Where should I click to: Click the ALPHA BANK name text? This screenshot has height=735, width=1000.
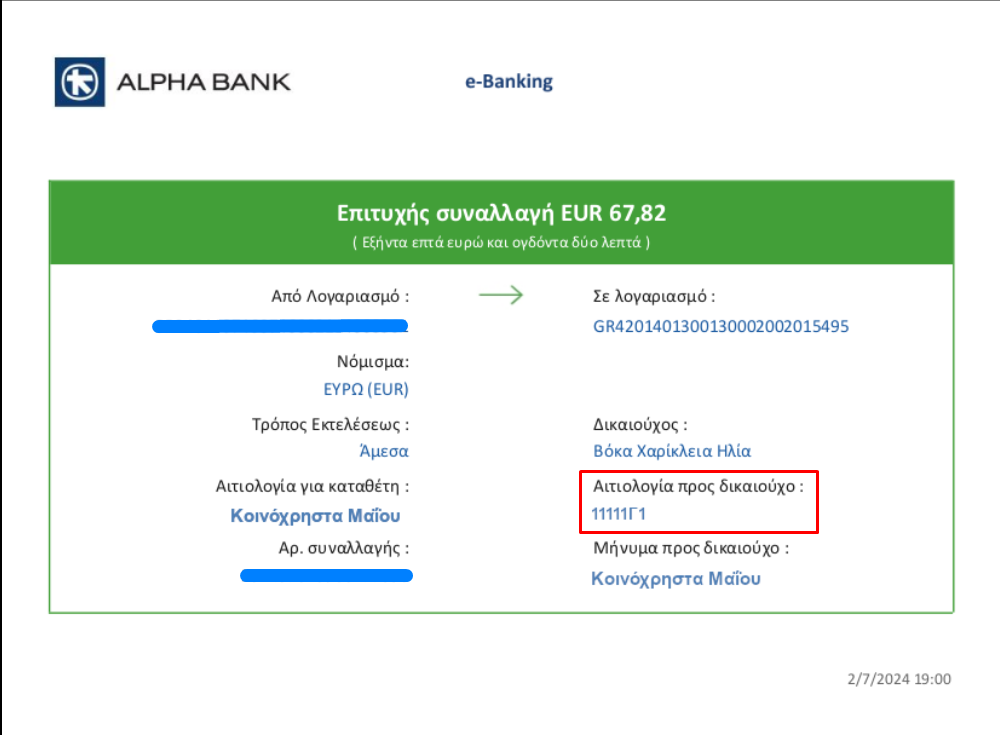(203, 82)
